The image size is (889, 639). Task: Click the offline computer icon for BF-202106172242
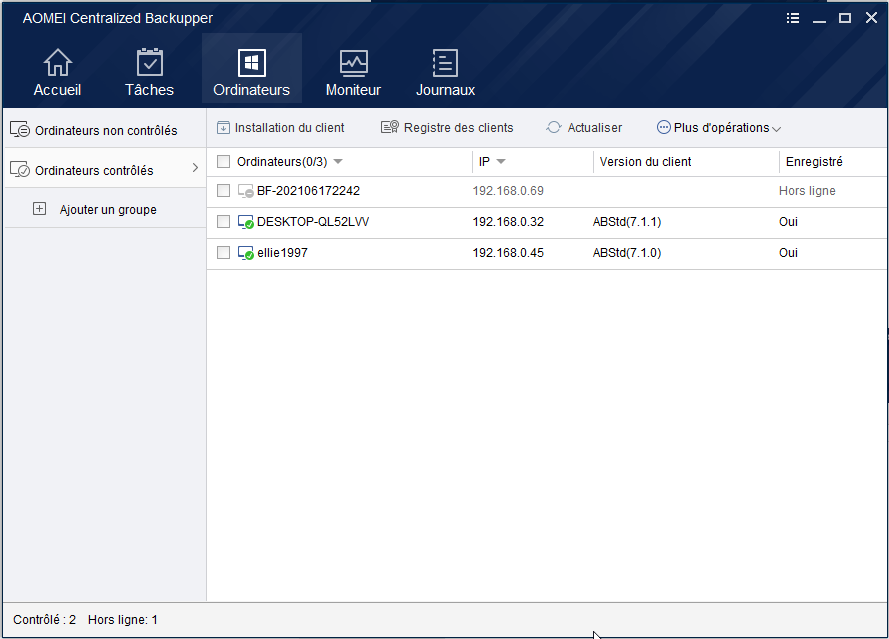click(x=245, y=191)
